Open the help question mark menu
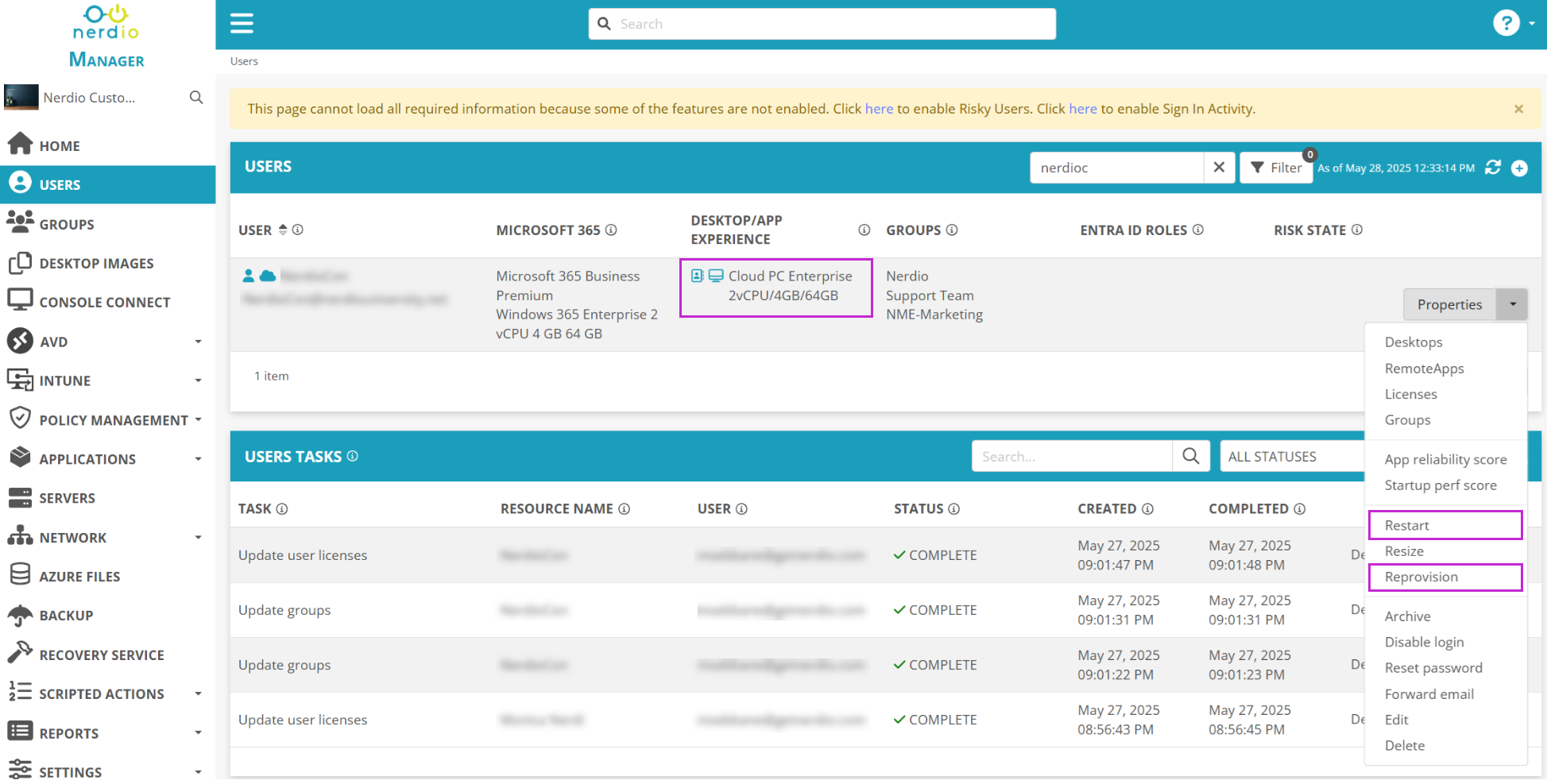1547x784 pixels. (x=1506, y=23)
